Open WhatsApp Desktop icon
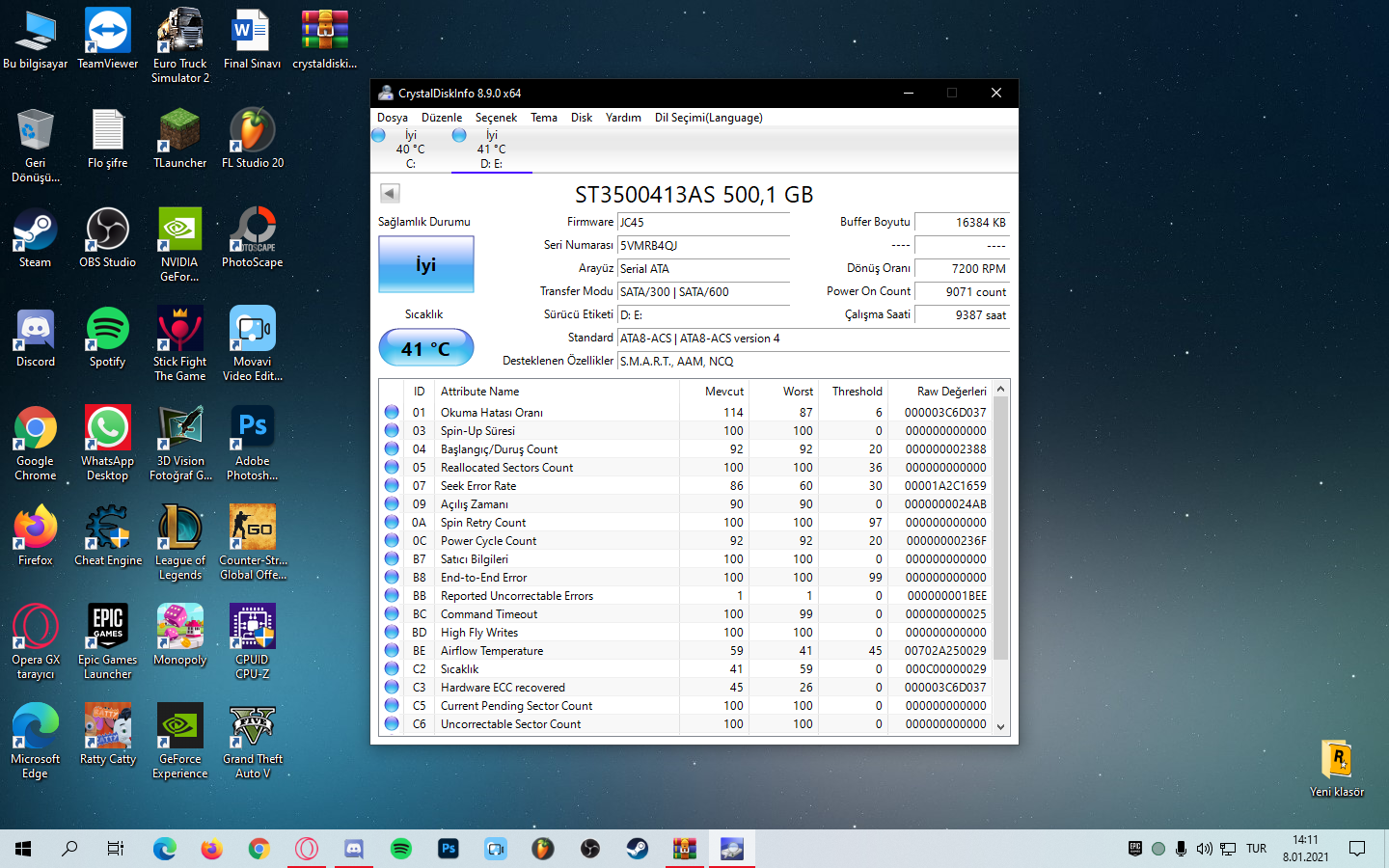The width and height of the screenshot is (1389, 868). click(x=108, y=444)
